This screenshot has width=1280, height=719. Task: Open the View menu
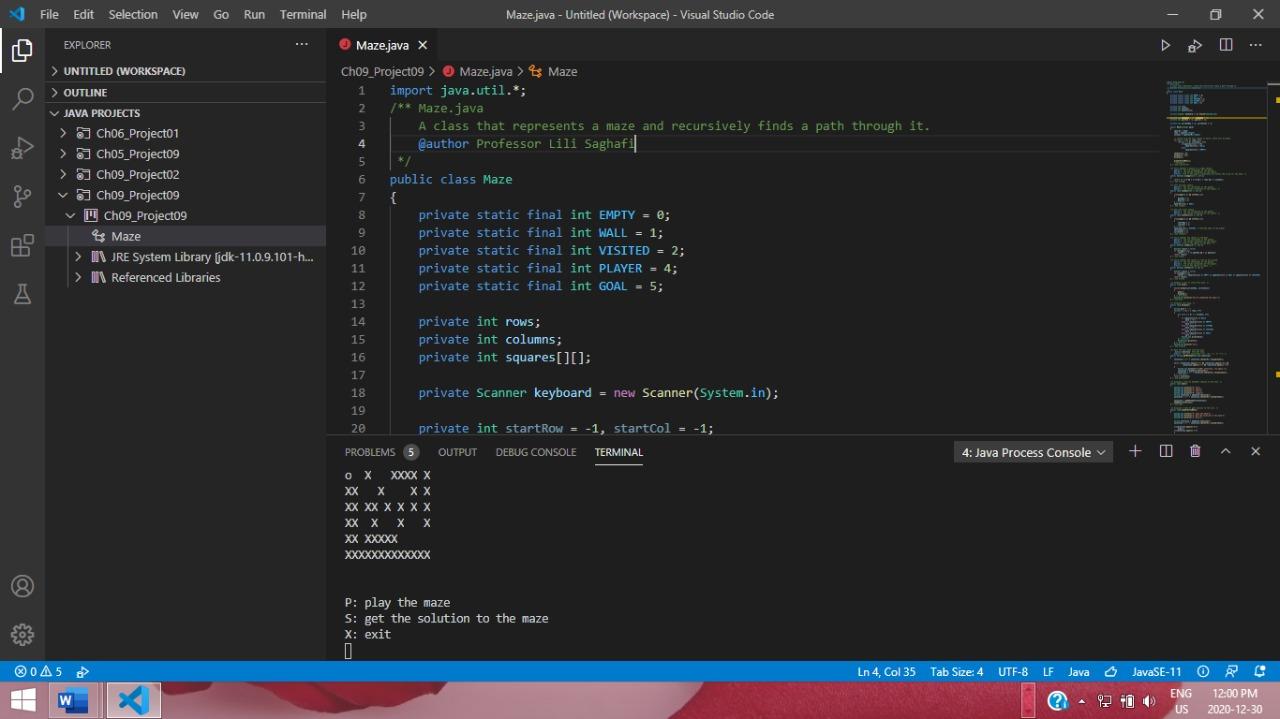coord(185,14)
